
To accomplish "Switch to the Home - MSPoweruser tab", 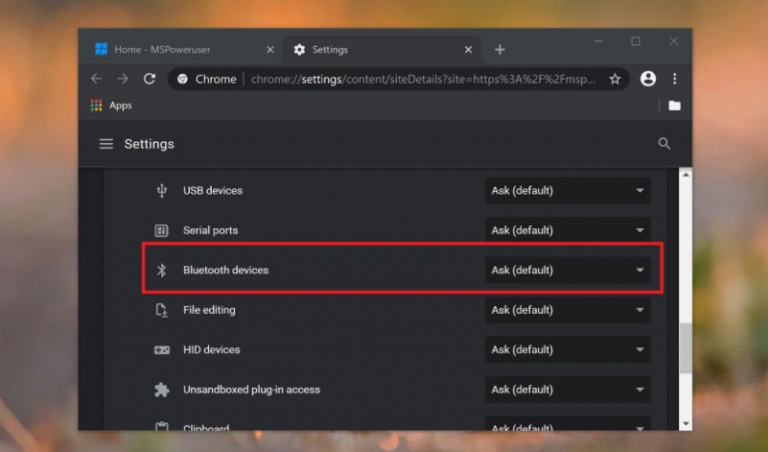I will coord(181,49).
